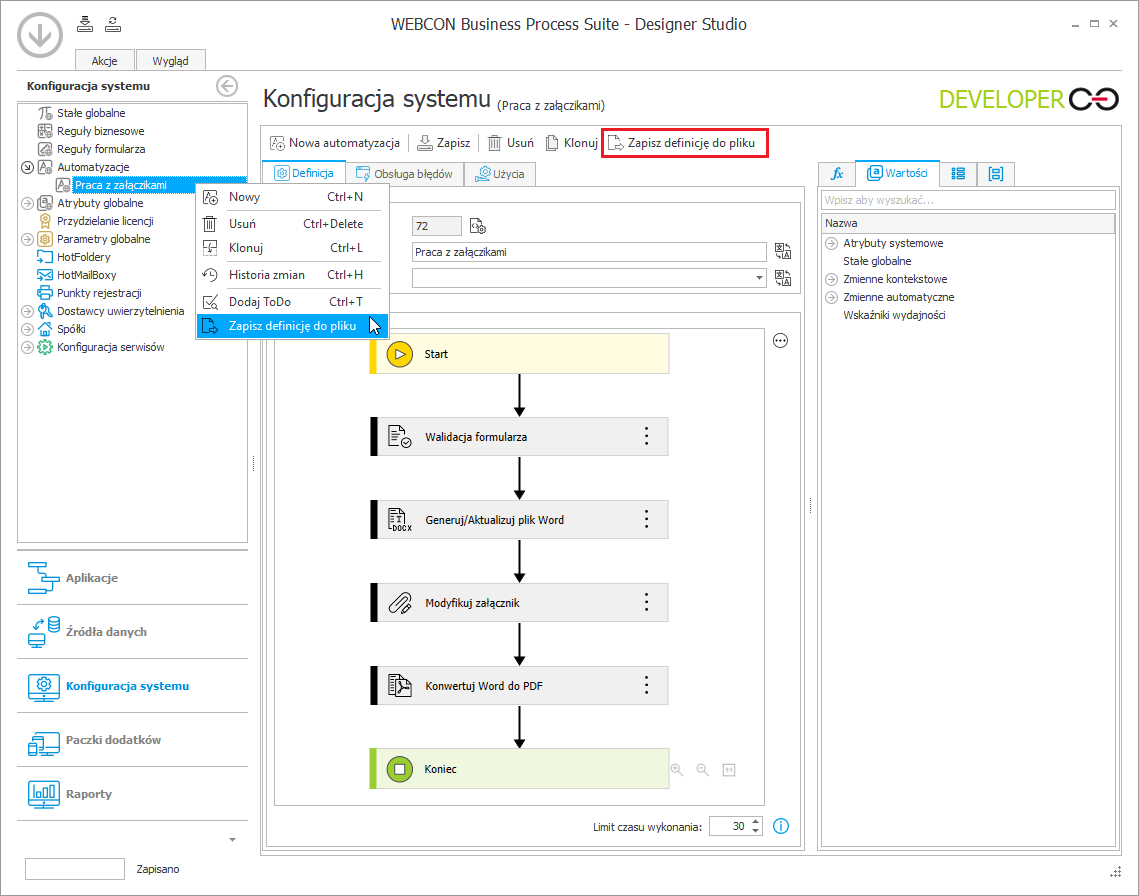Click the zoom in magnifier icon
The height and width of the screenshot is (896, 1139).
[x=676, y=770]
